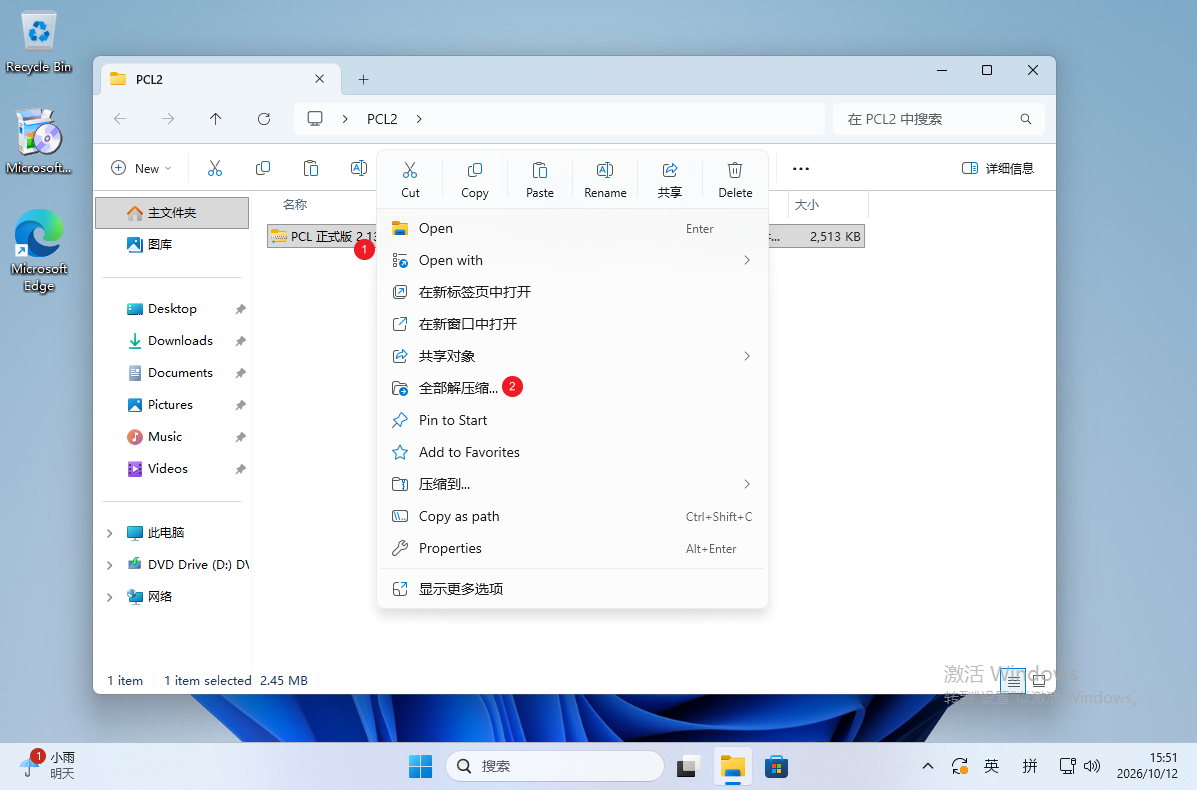The width and height of the screenshot is (1197, 790).
Task: Expand the DVD Drive (D:) node
Action: [x=109, y=565]
